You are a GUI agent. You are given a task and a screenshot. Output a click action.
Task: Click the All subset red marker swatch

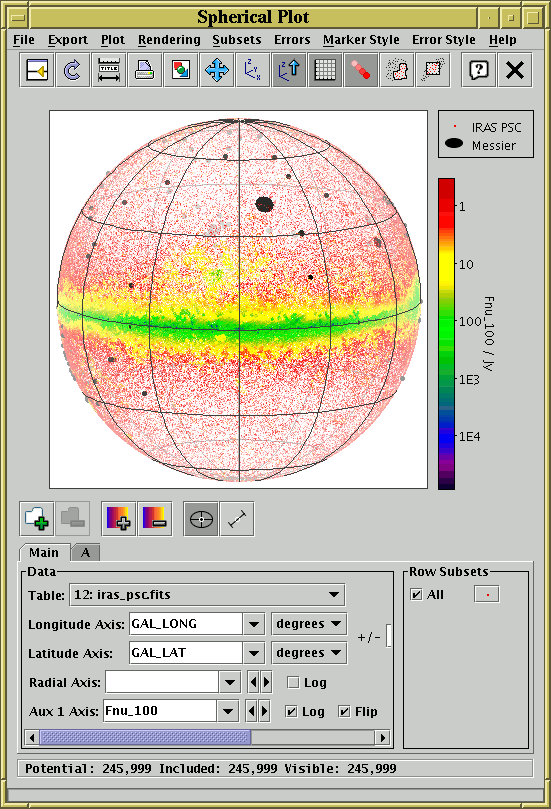pyautogui.click(x=487, y=595)
